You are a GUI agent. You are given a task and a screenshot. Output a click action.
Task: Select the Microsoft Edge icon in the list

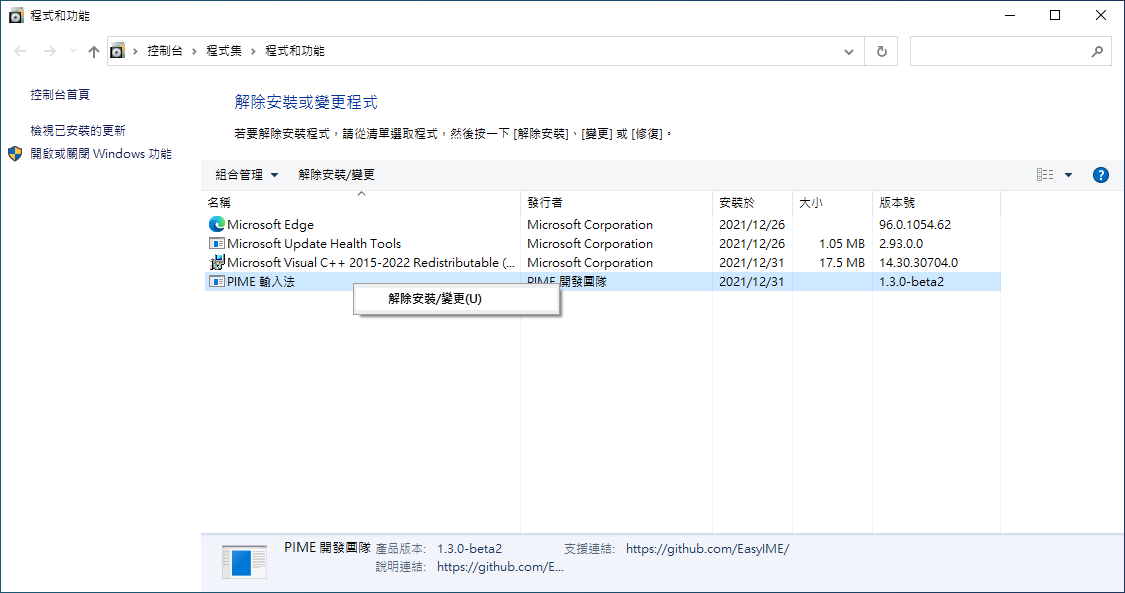(216, 224)
